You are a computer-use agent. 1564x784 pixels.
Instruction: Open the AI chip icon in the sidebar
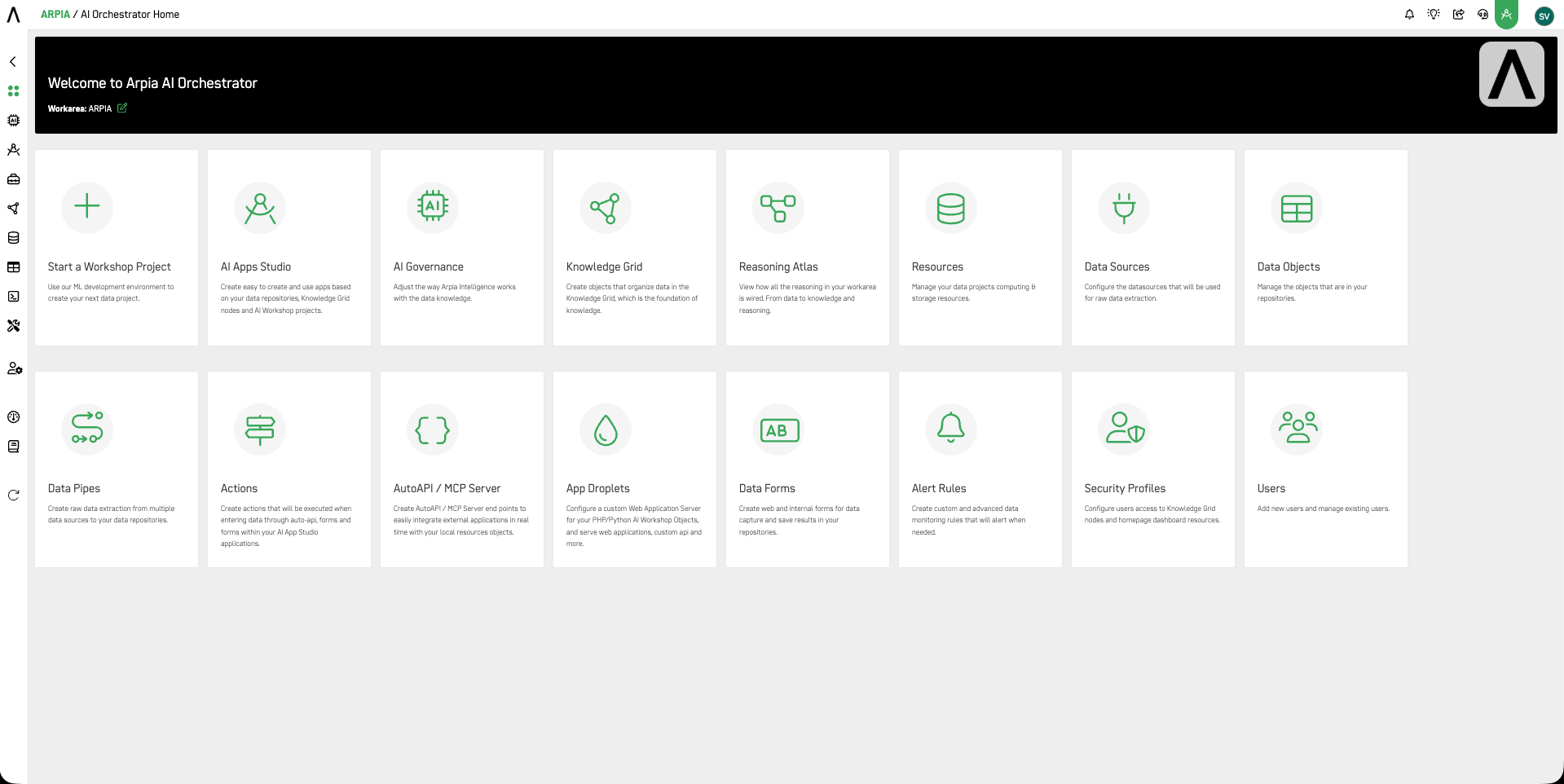[13, 121]
